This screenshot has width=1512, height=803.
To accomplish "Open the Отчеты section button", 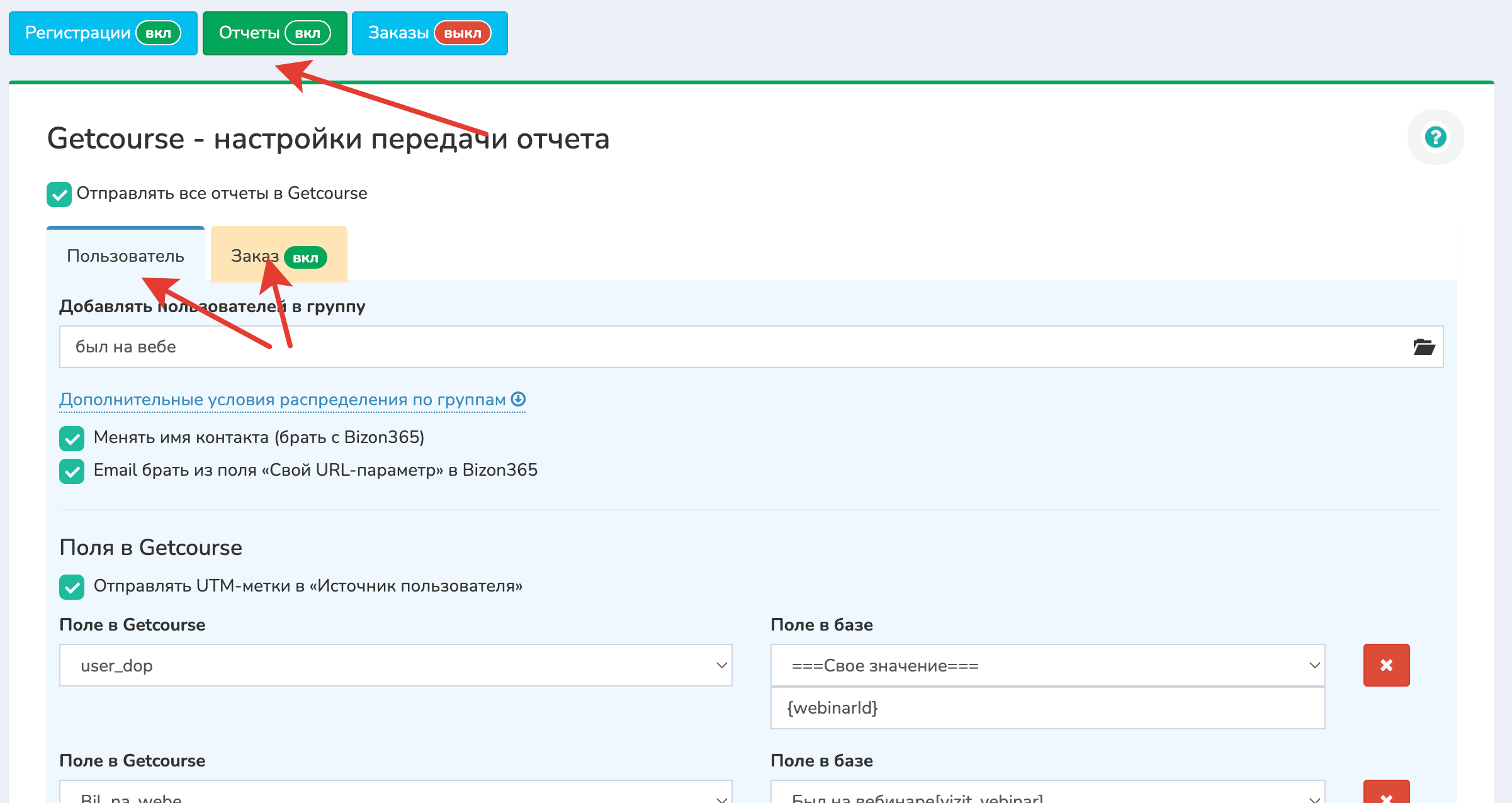I will click(x=249, y=33).
